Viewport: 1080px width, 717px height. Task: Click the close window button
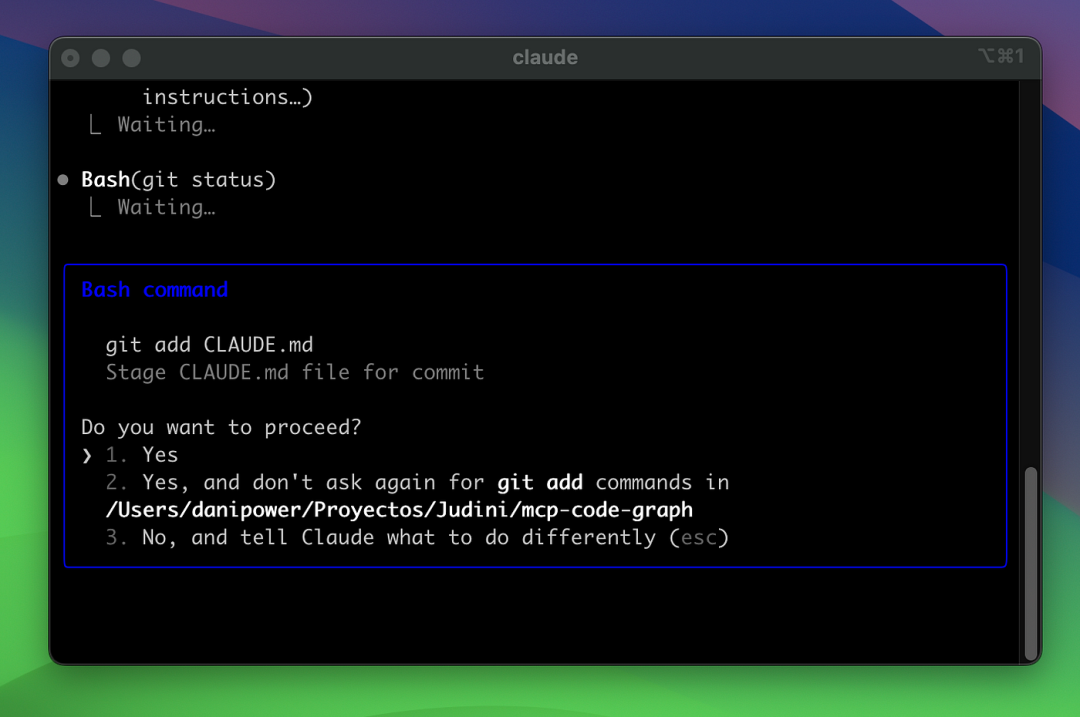coord(70,59)
